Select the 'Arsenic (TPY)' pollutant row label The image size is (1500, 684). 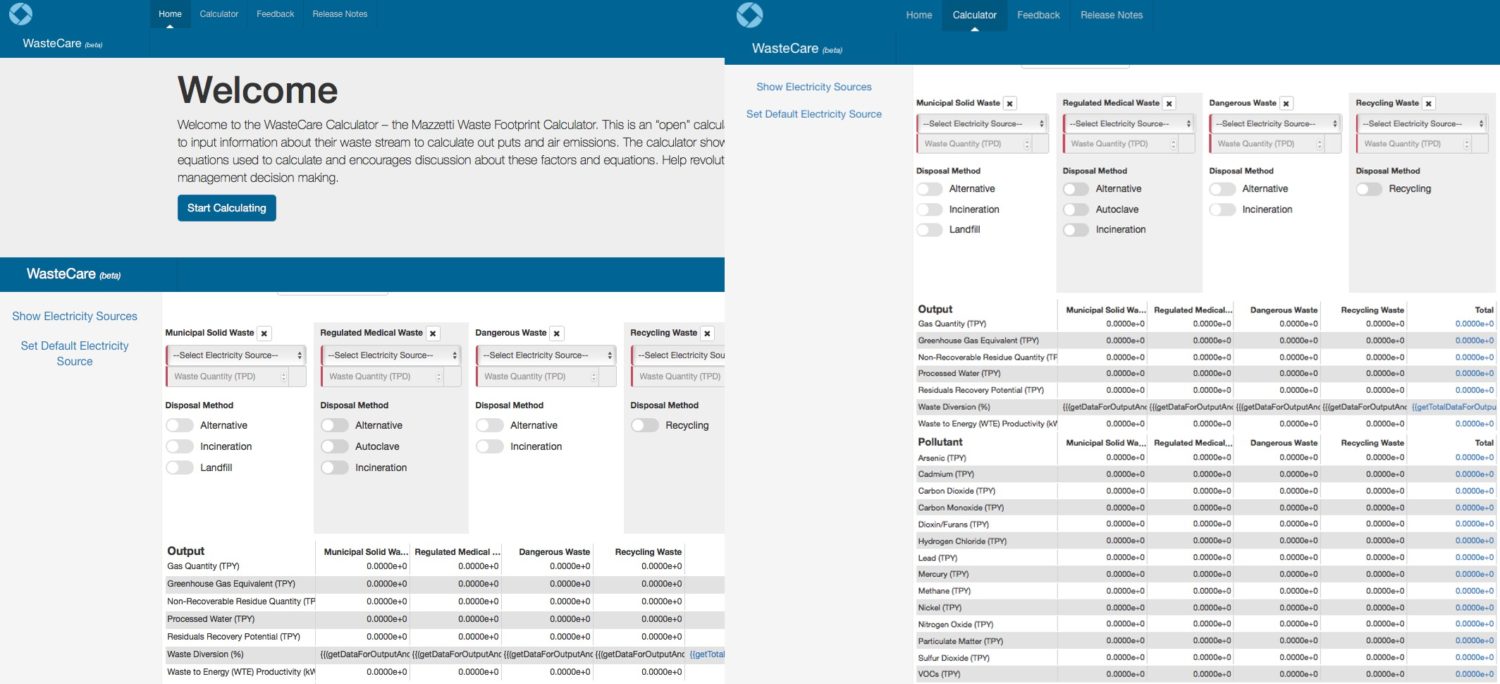(x=943, y=458)
